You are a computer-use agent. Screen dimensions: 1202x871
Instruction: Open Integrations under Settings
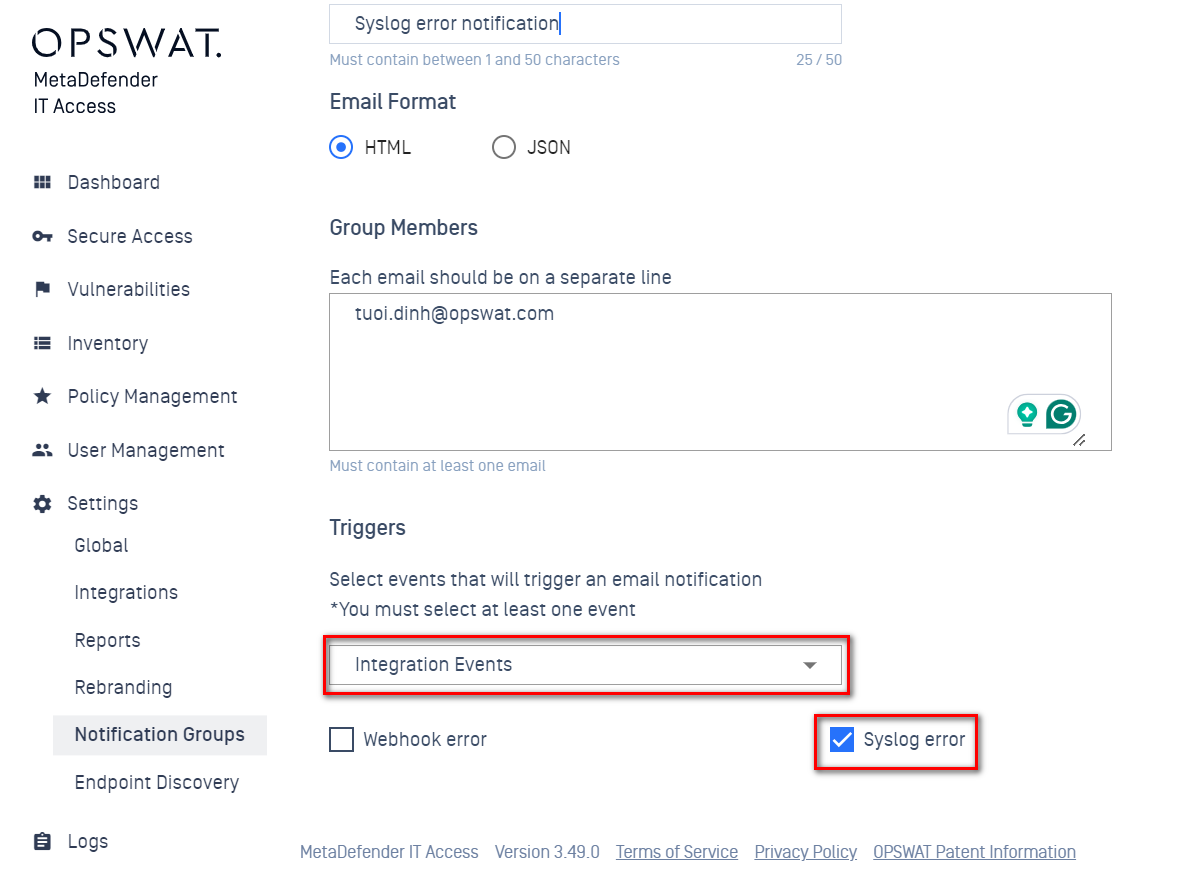[x=126, y=593]
